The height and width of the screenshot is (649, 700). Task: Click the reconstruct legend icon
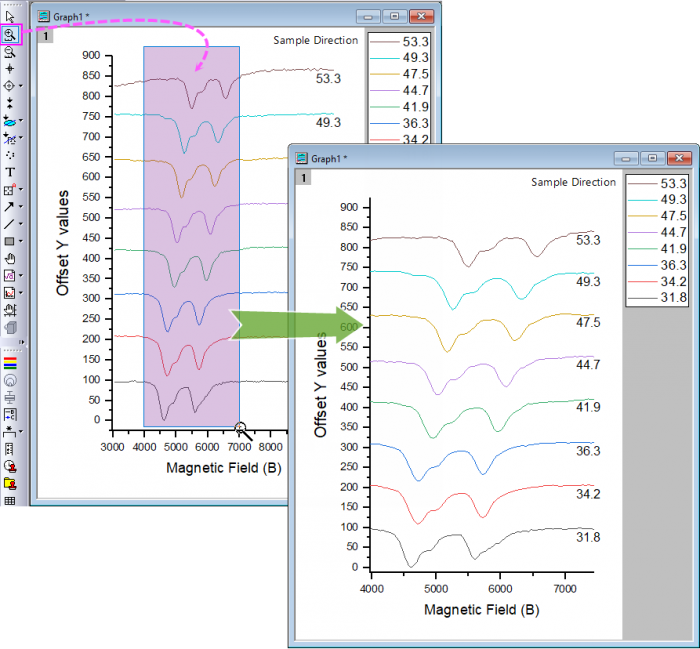10,414
